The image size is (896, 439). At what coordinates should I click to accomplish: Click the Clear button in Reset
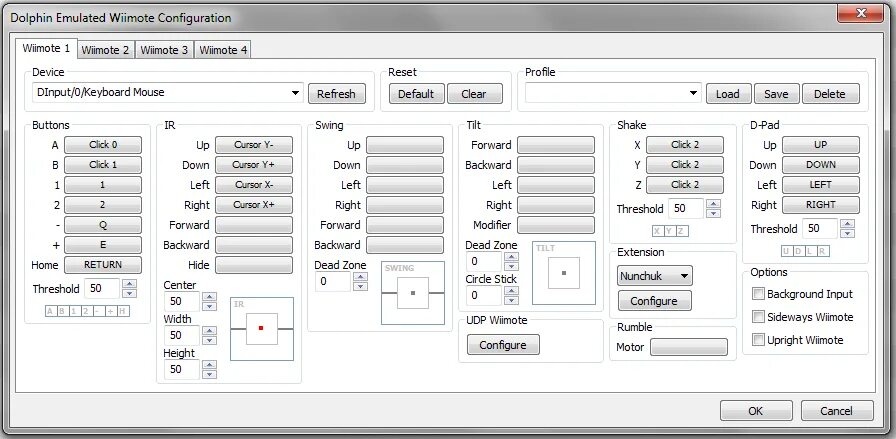[474, 94]
